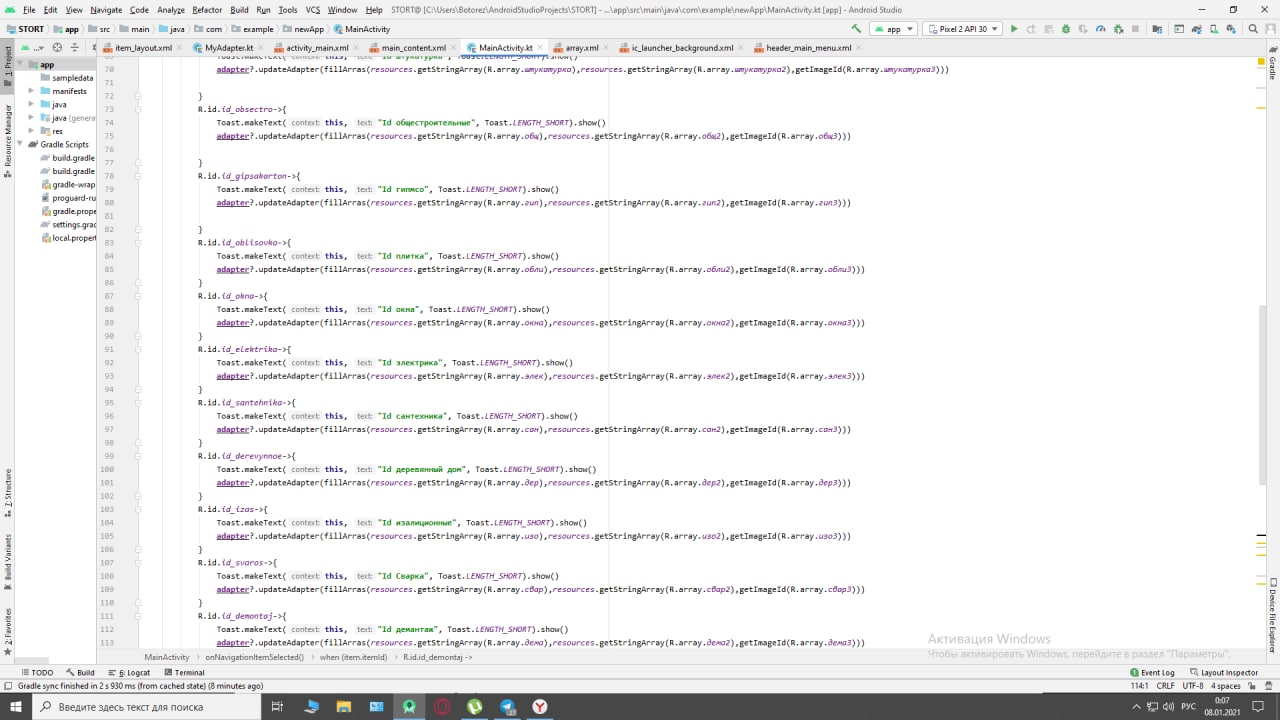This screenshot has height=720, width=1280.
Task: Open the Layout Inspector
Action: pos(1224,673)
